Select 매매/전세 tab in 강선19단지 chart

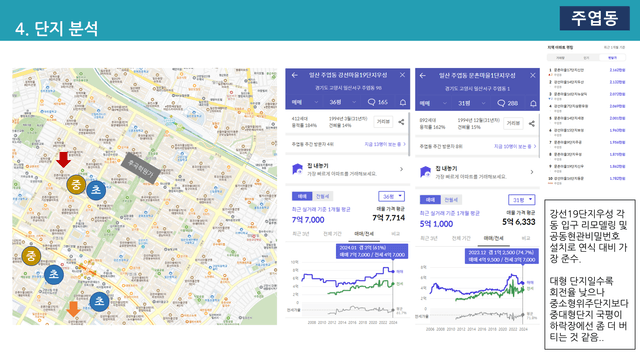(x=364, y=234)
